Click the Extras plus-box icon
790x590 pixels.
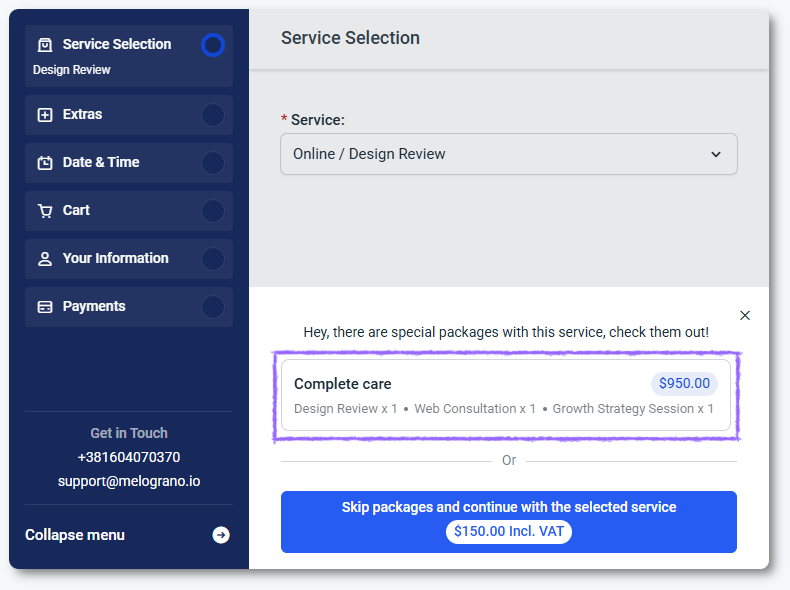click(x=44, y=115)
